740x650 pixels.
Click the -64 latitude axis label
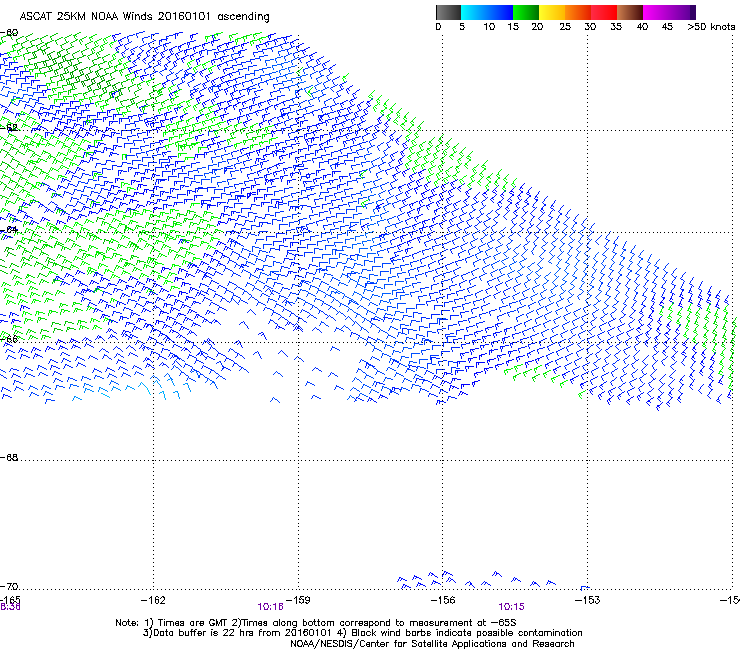coord(9,230)
